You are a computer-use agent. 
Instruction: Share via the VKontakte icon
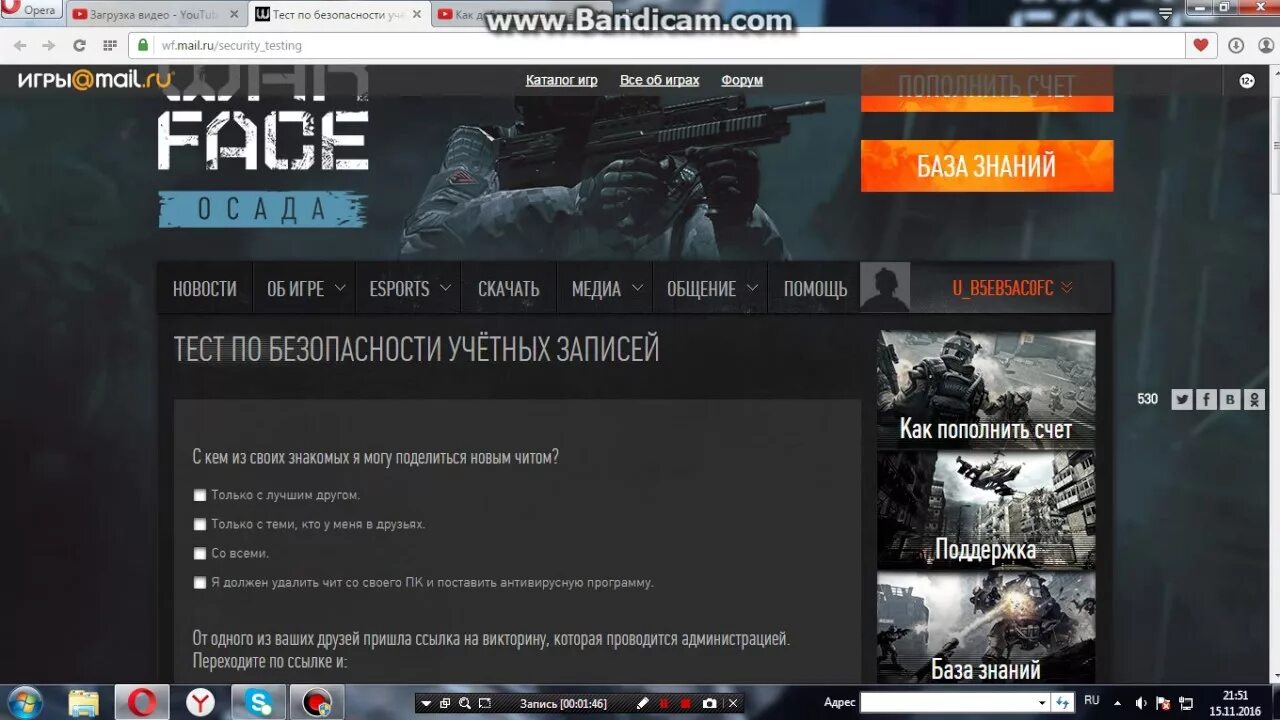tap(1230, 399)
